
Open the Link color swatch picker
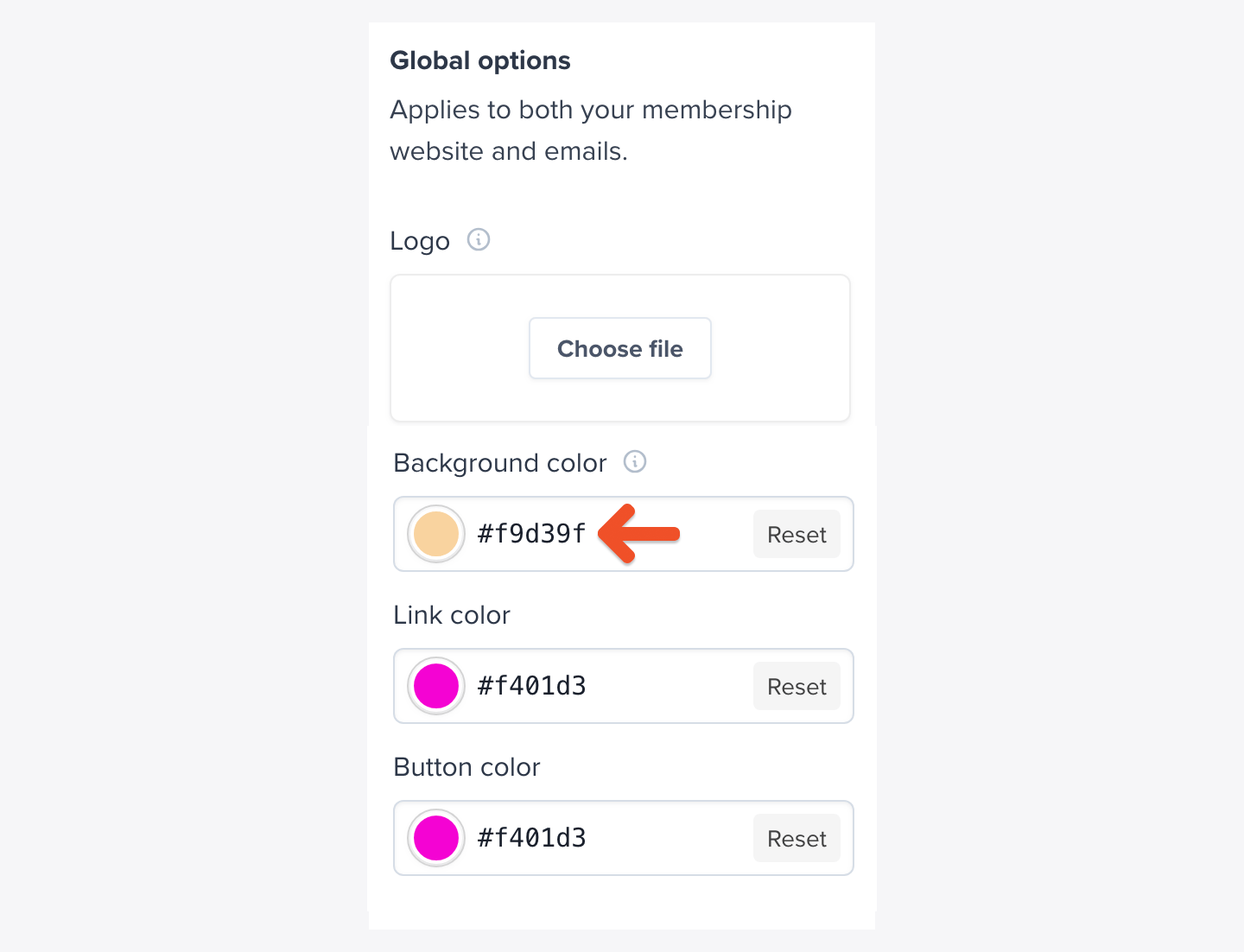coord(436,686)
